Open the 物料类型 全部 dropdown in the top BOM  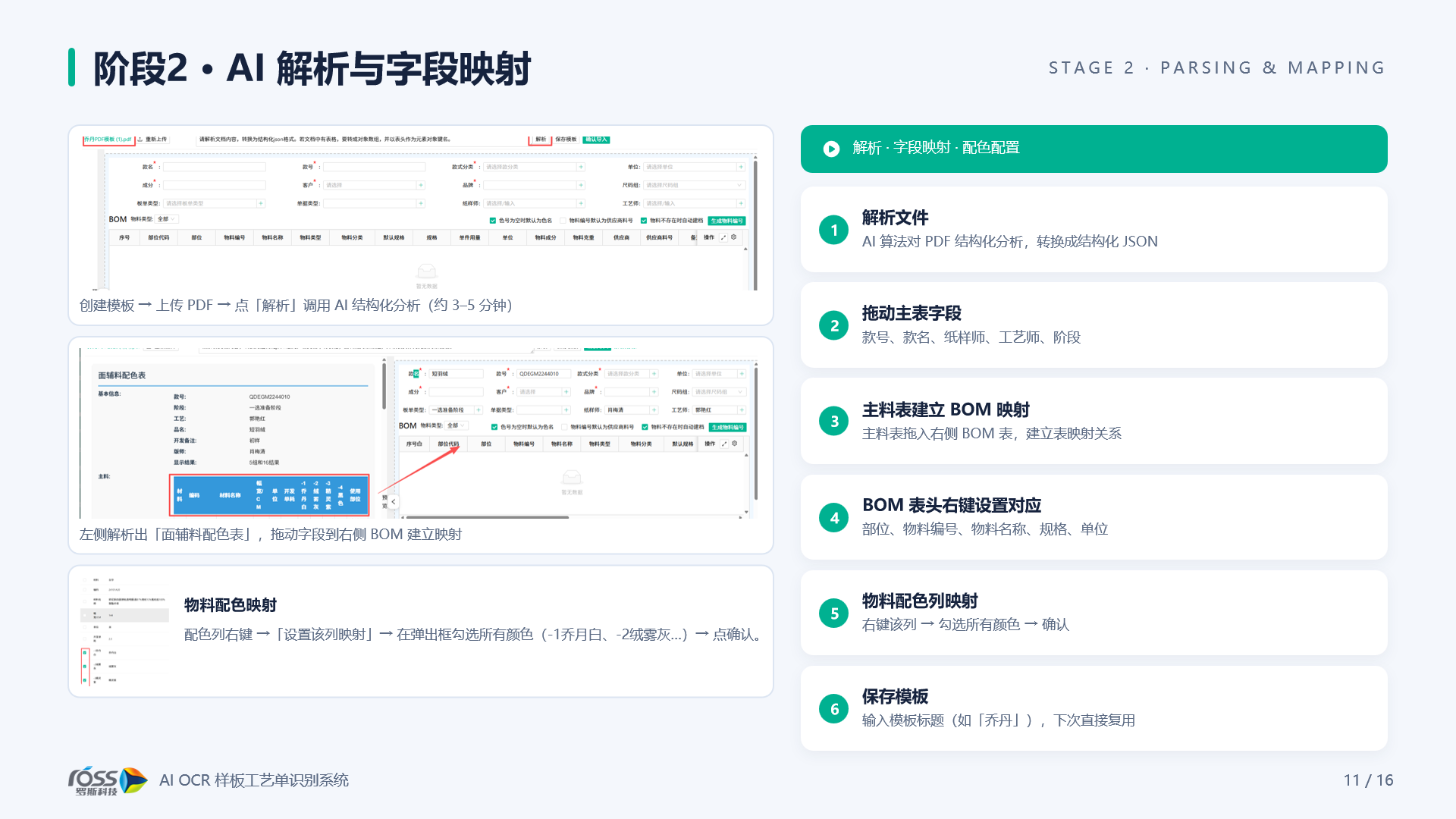pos(167,219)
